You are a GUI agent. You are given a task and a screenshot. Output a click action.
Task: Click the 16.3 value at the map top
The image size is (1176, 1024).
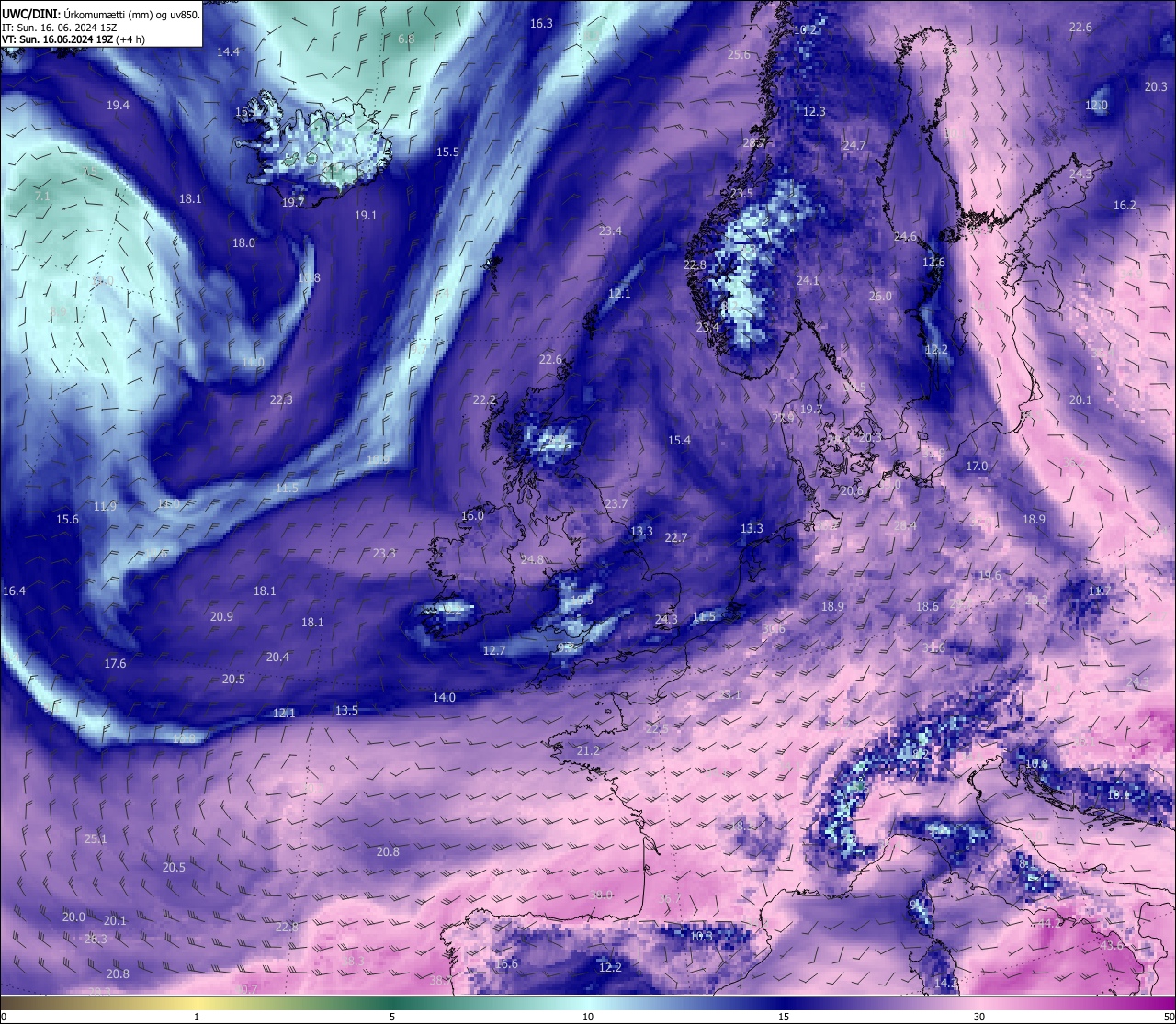541,23
